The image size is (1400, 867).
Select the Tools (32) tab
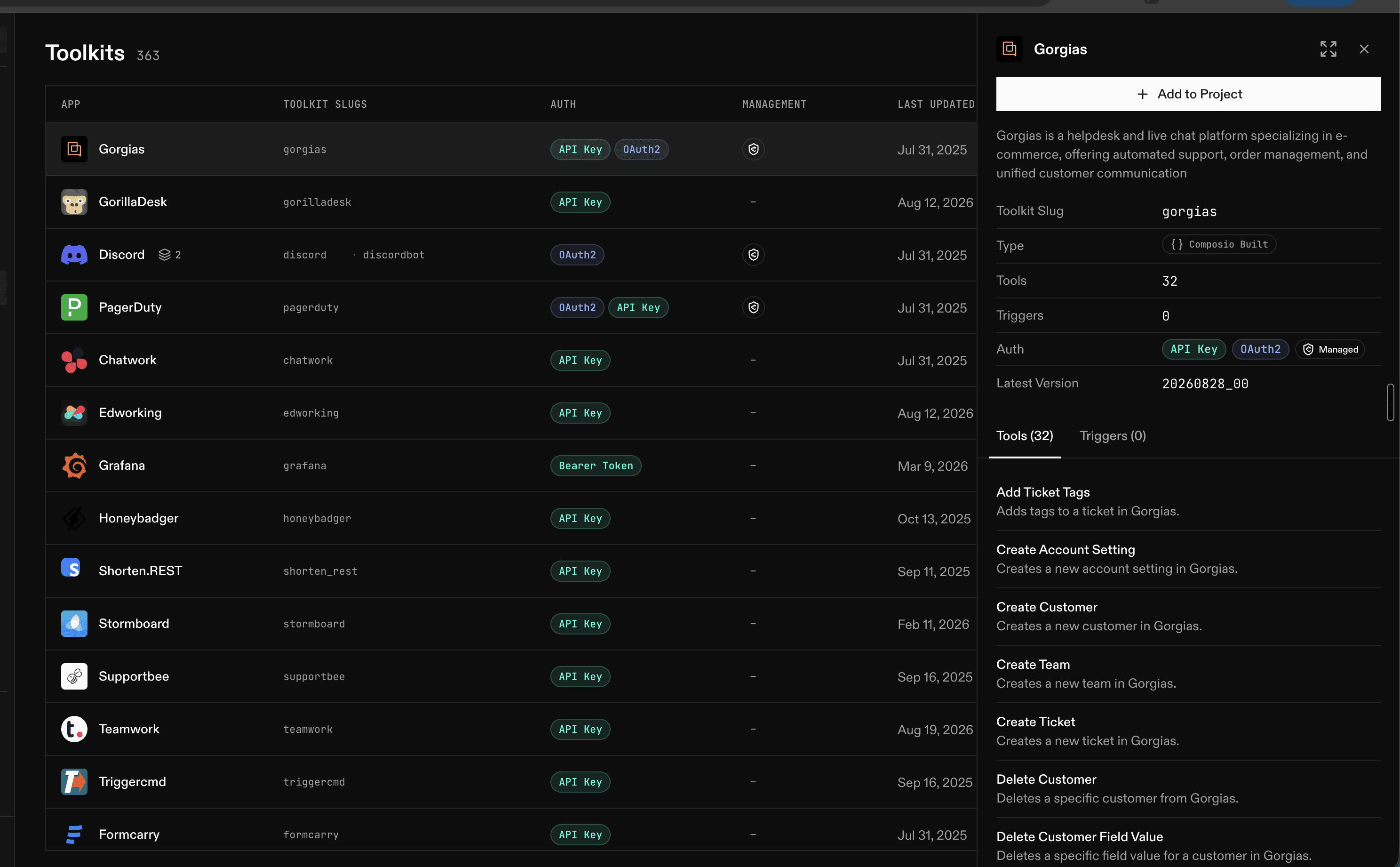click(x=1024, y=436)
